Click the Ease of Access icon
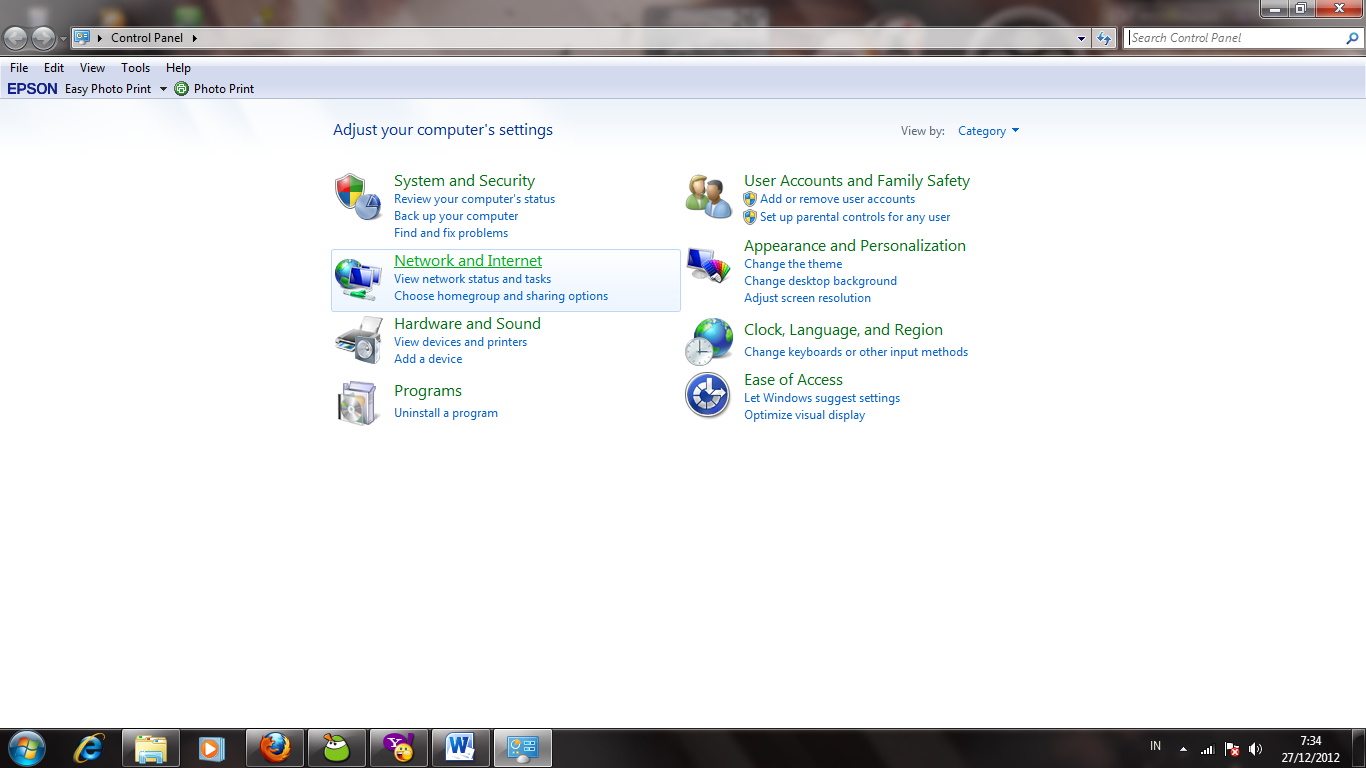The image size is (1366, 768). pos(707,395)
